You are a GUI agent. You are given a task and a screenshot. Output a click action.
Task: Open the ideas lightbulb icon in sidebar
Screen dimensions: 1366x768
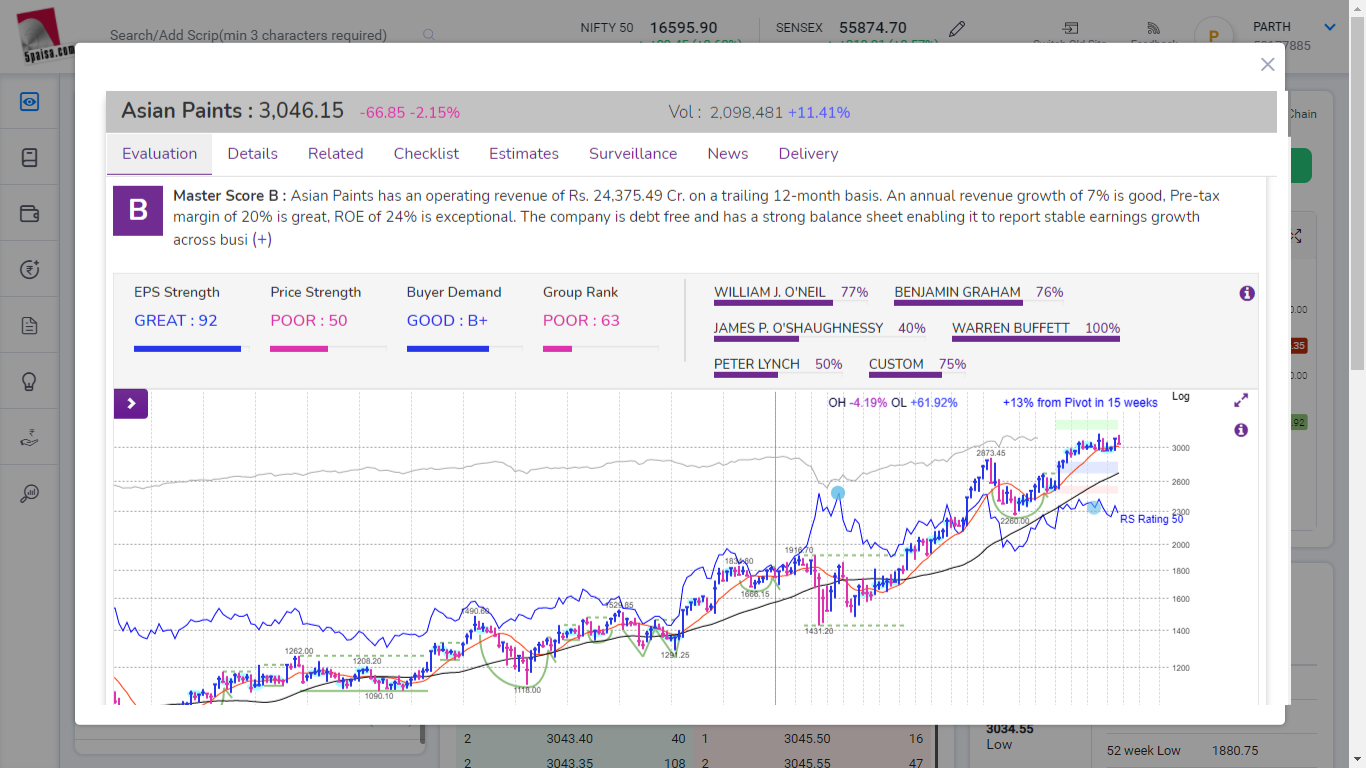[x=29, y=381]
